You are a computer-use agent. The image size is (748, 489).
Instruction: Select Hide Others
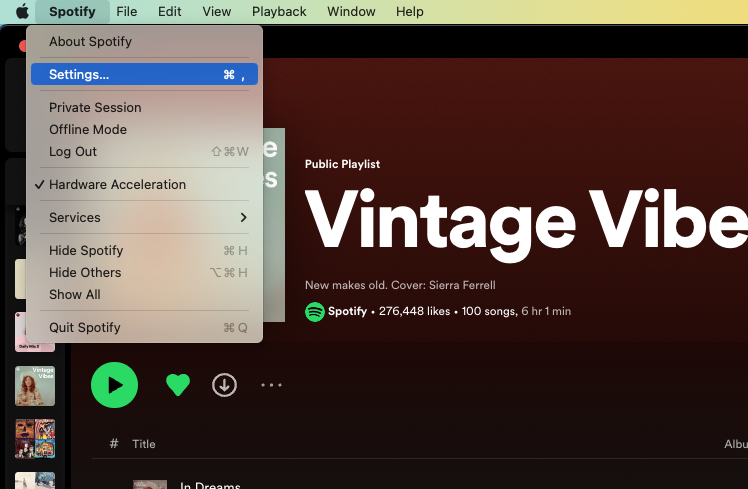click(145, 272)
